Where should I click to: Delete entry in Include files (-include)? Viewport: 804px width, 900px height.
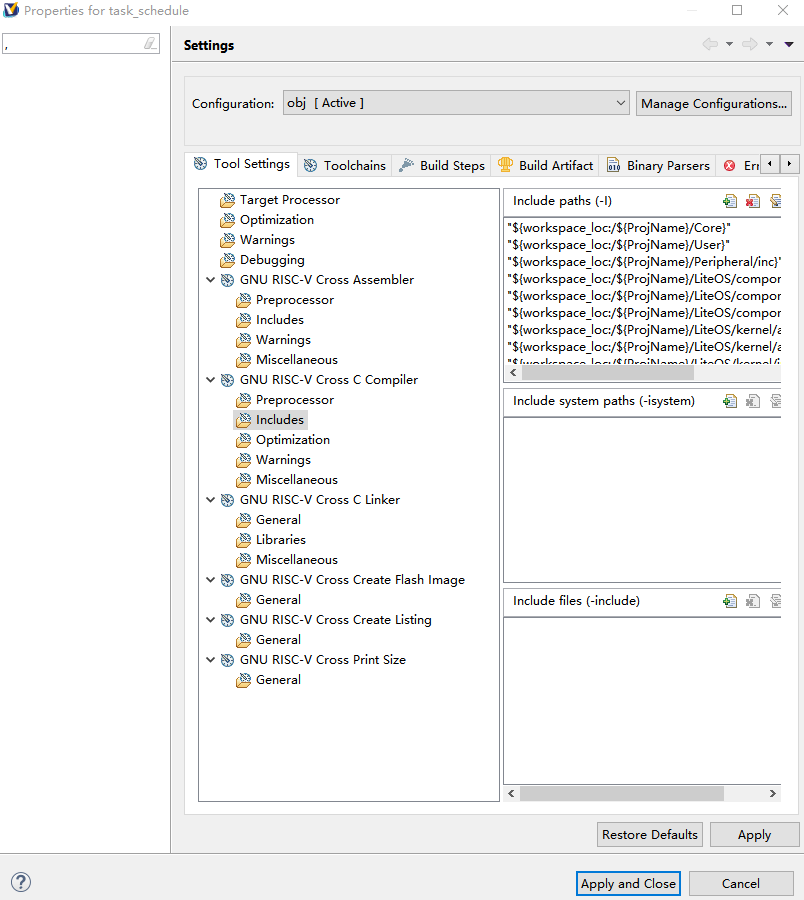[x=753, y=601]
